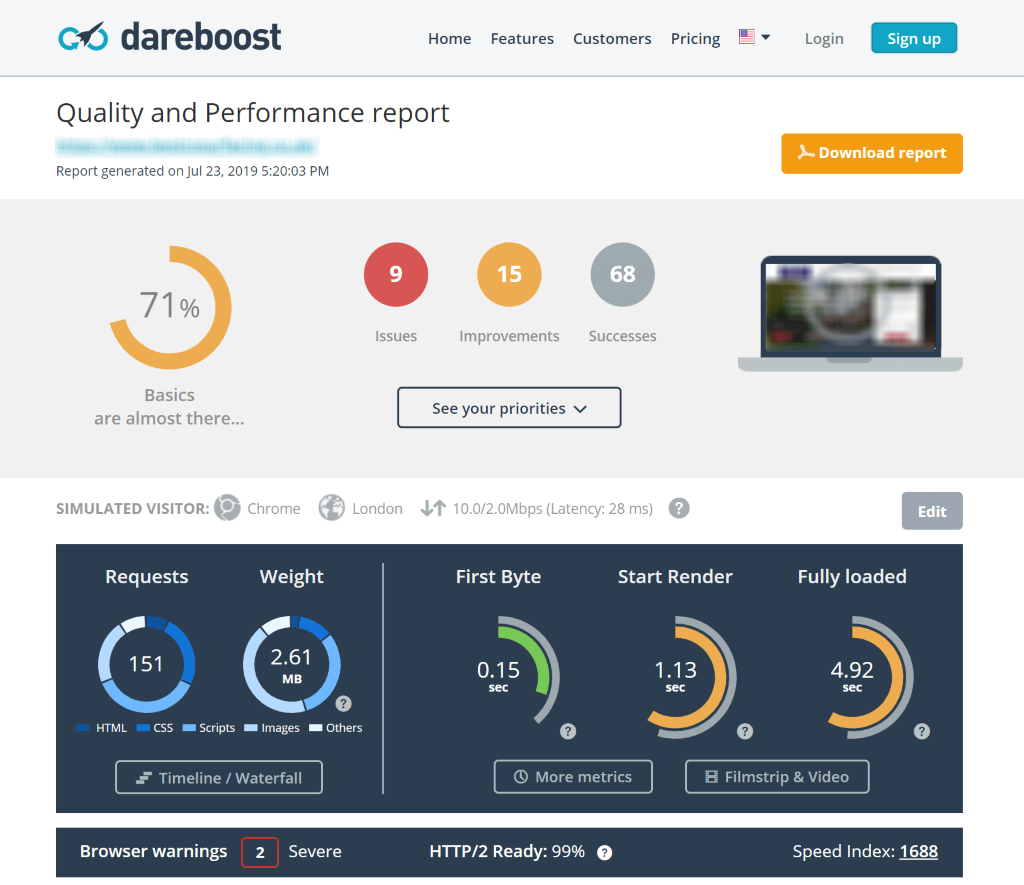The height and width of the screenshot is (885, 1024).
Task: Click the question mark beside Fully loaded gauge
Action: point(921,731)
